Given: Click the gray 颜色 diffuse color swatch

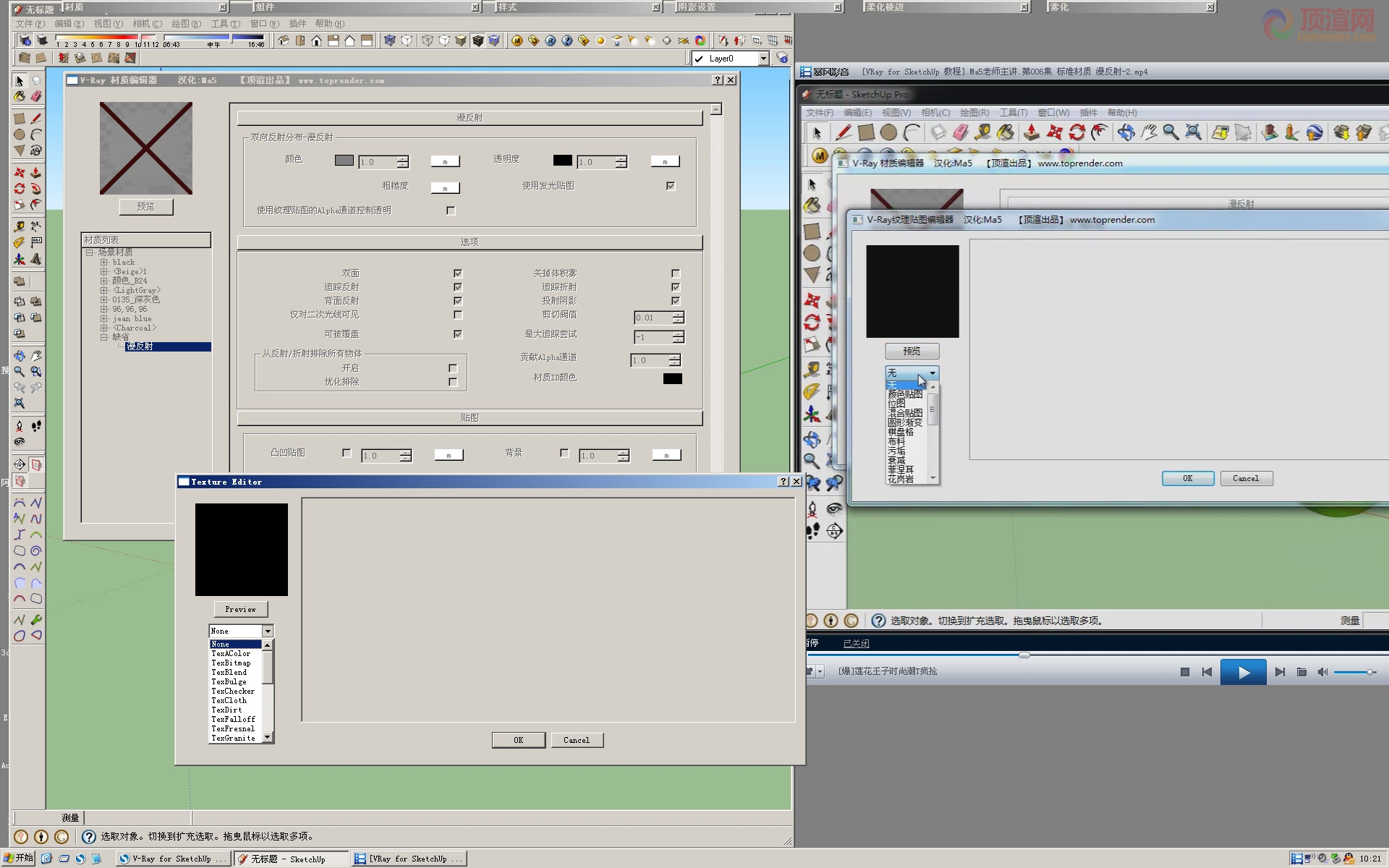Looking at the screenshot, I should click(x=344, y=161).
